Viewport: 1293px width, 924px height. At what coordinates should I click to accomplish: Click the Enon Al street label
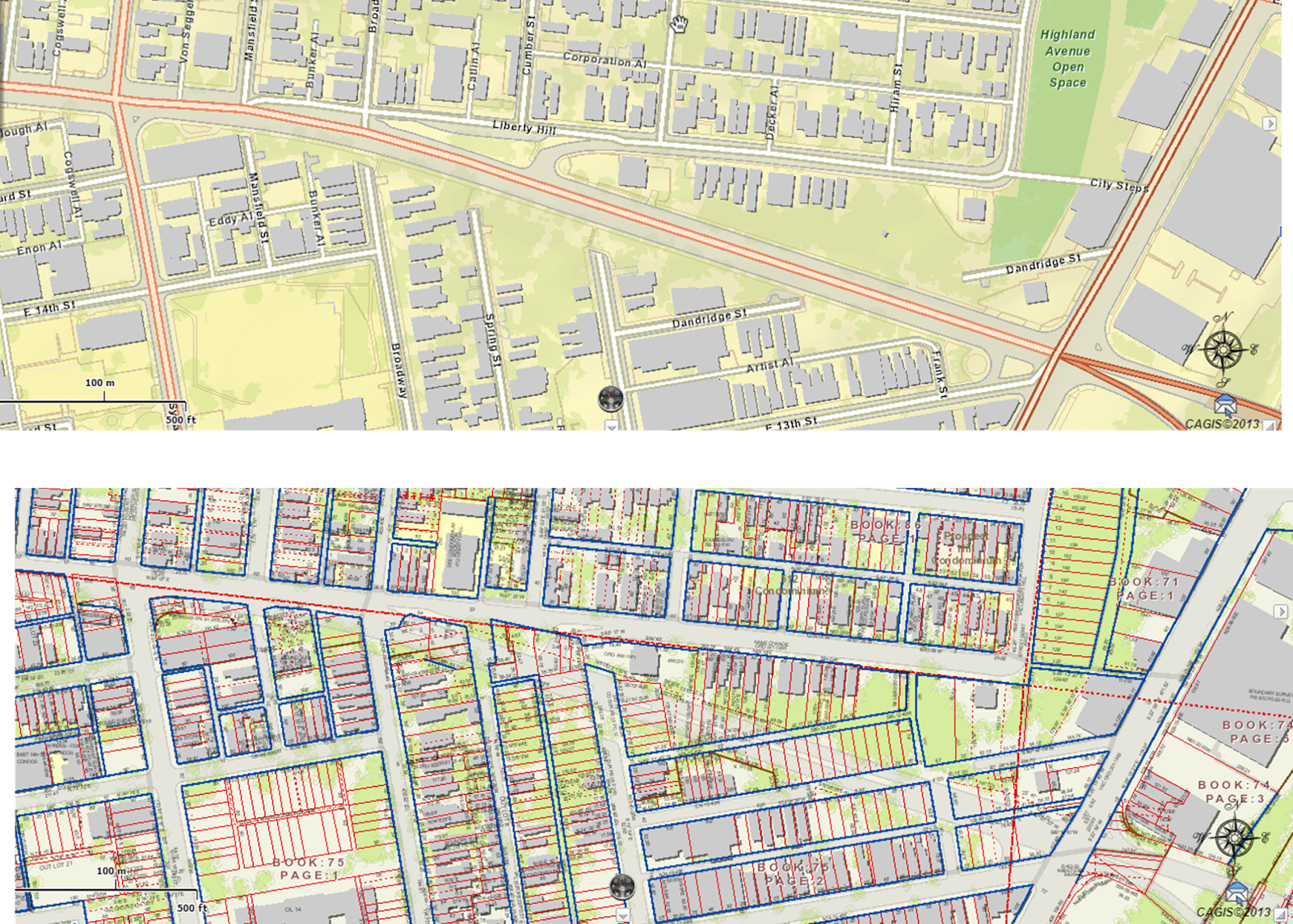[39, 248]
